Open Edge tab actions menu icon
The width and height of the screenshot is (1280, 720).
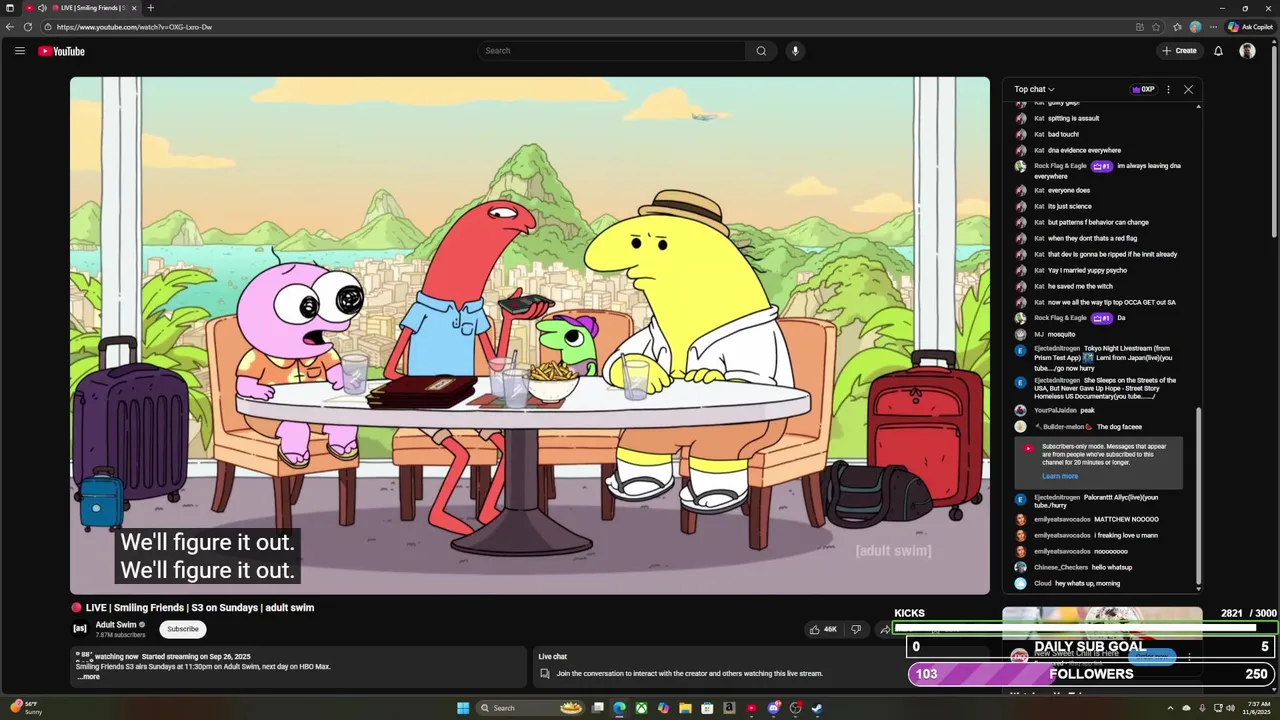(10, 8)
